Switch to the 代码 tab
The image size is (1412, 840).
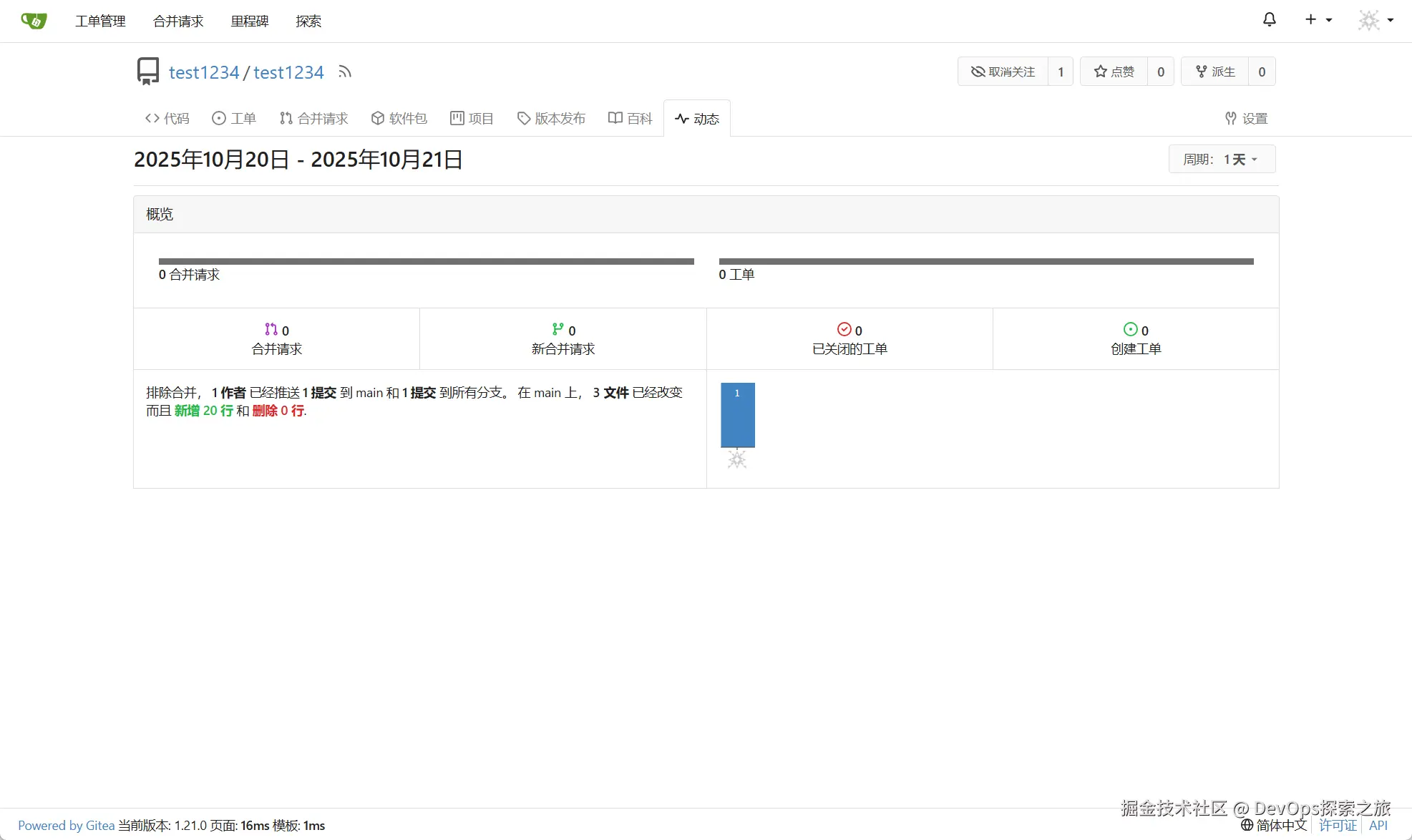pyautogui.click(x=167, y=118)
